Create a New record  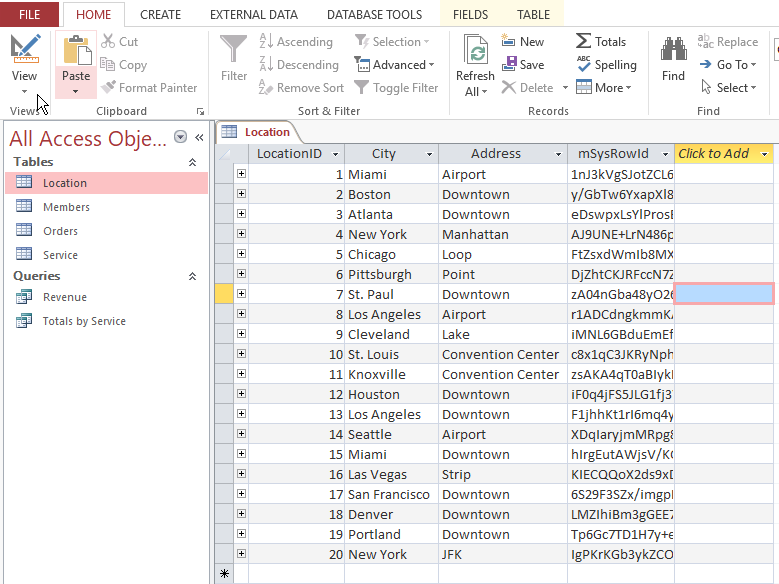point(523,41)
